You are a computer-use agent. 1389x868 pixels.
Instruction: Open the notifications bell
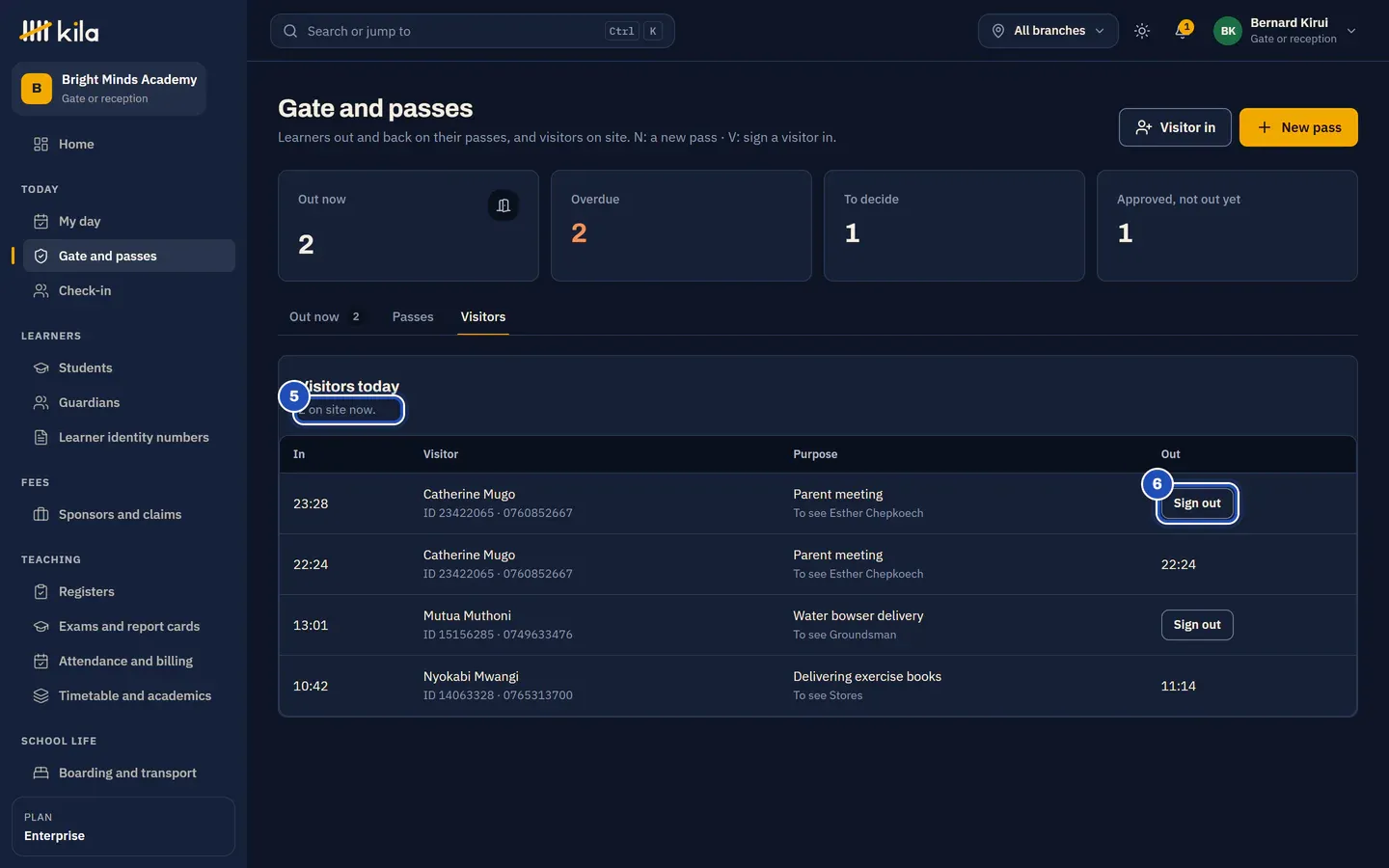click(x=1182, y=31)
